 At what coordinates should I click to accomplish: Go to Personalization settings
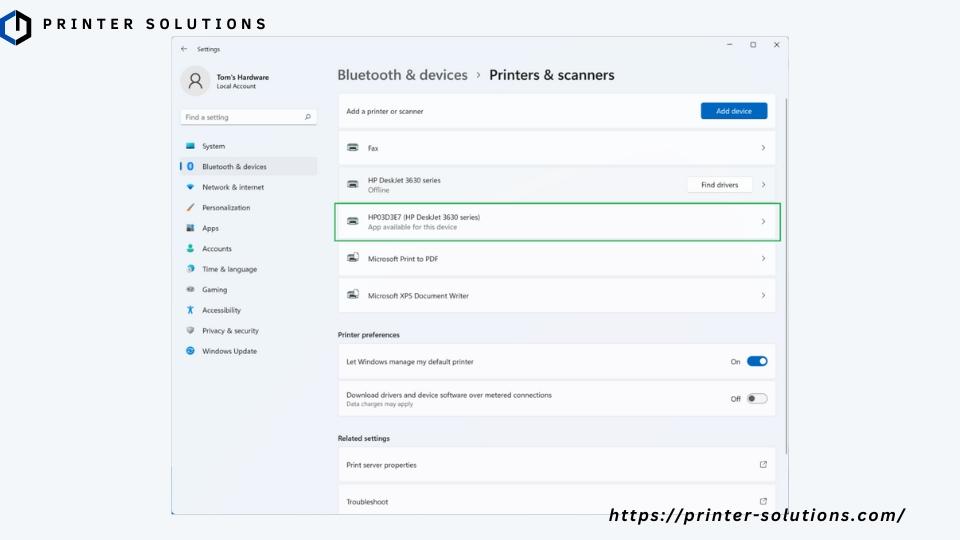tap(249, 208)
